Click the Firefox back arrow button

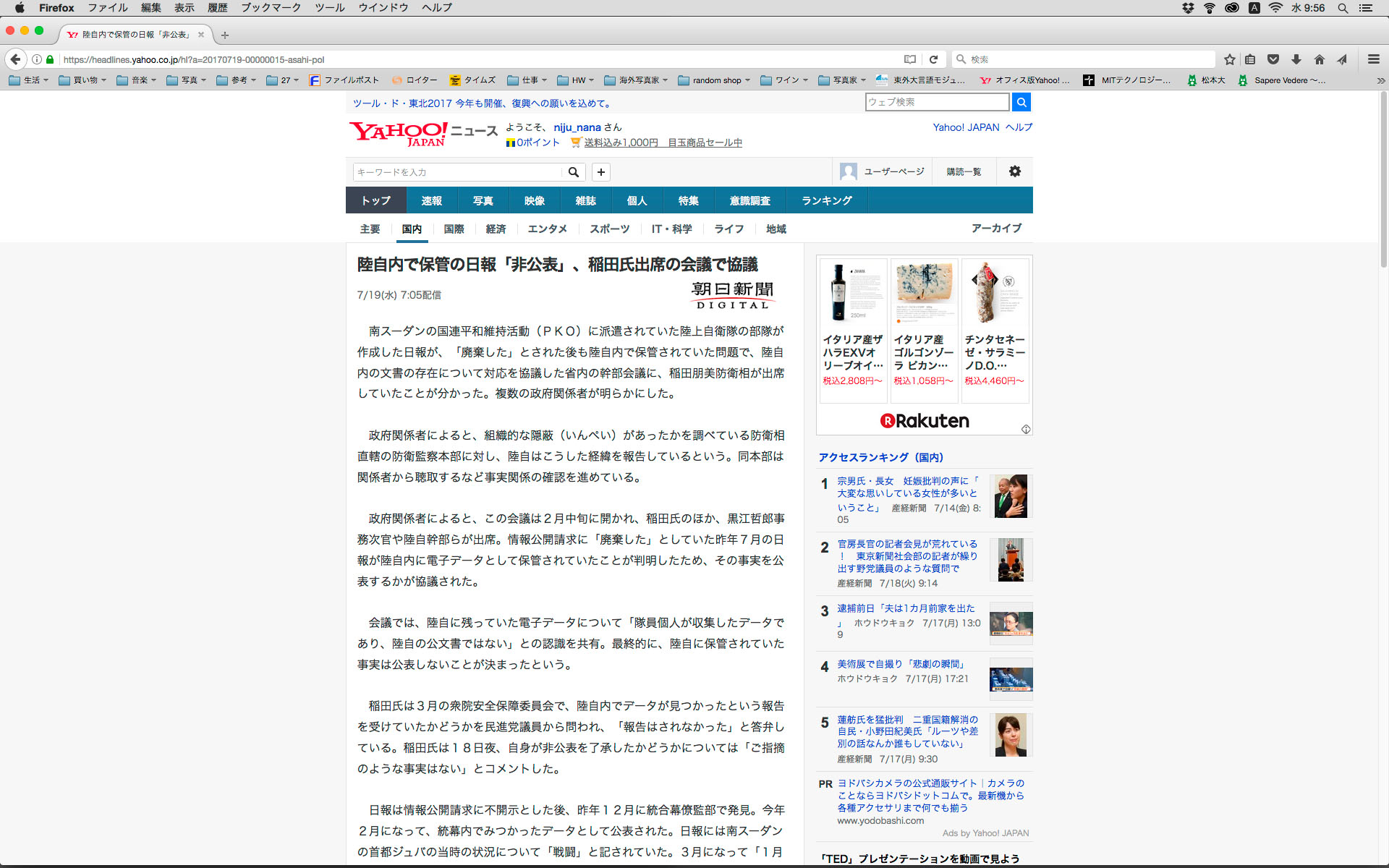(15, 59)
